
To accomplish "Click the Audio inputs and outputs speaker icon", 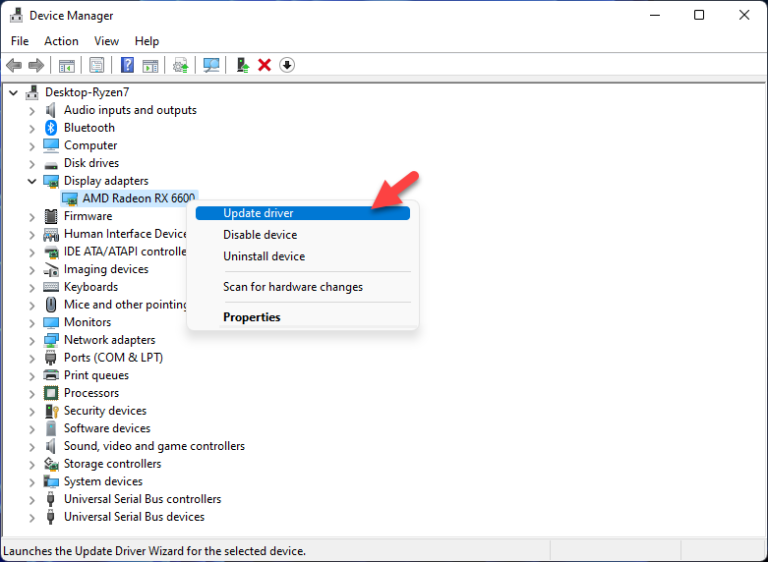I will 50,110.
